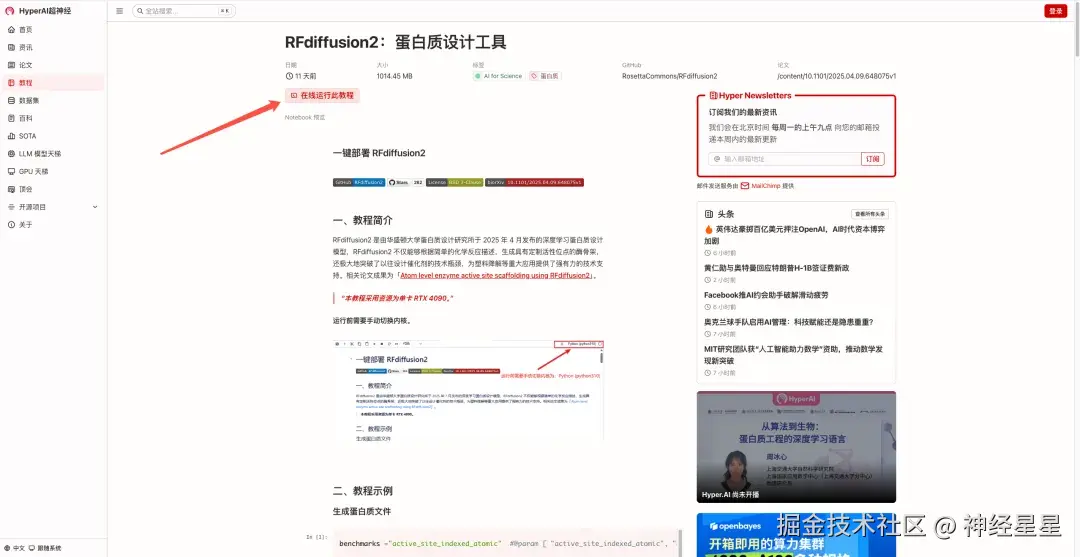Click the 头条 section icon
1080x557 pixels.
click(x=708, y=214)
